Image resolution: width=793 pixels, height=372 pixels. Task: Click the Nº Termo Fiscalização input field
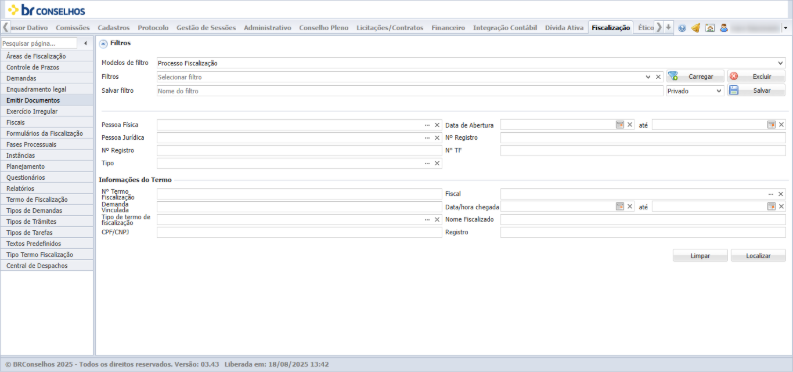pos(299,194)
